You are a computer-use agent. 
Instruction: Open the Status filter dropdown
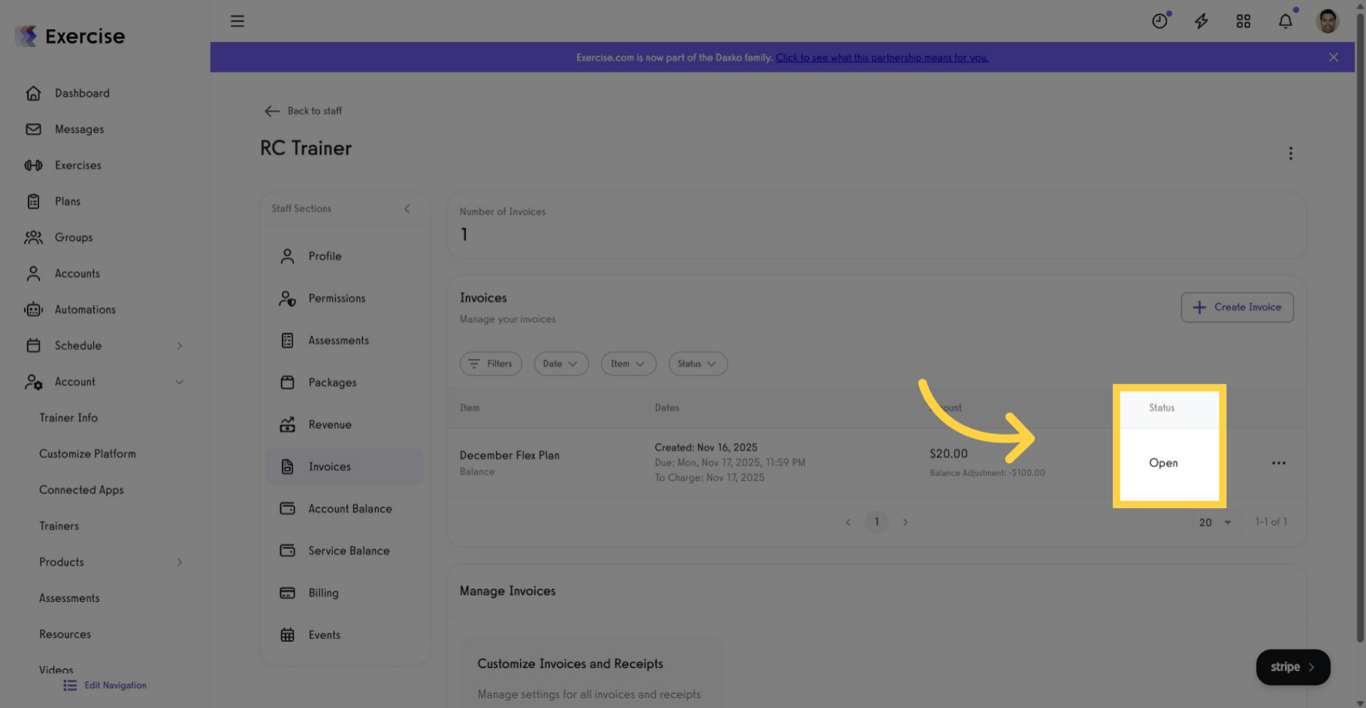coord(697,363)
